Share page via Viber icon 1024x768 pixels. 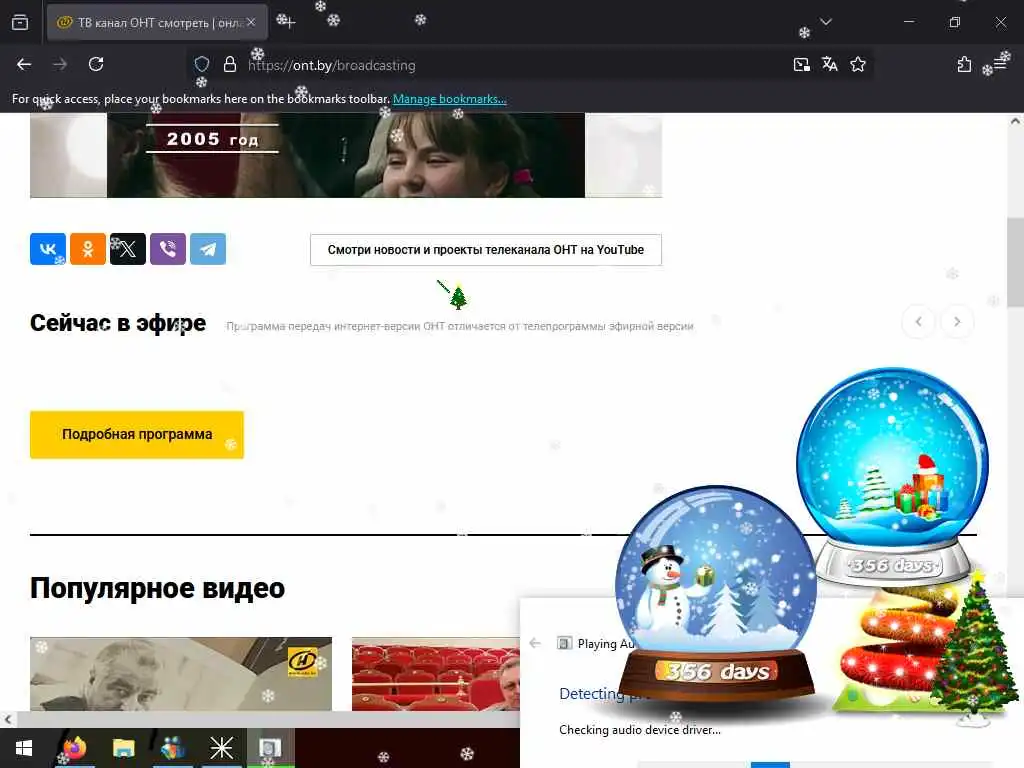pos(168,249)
